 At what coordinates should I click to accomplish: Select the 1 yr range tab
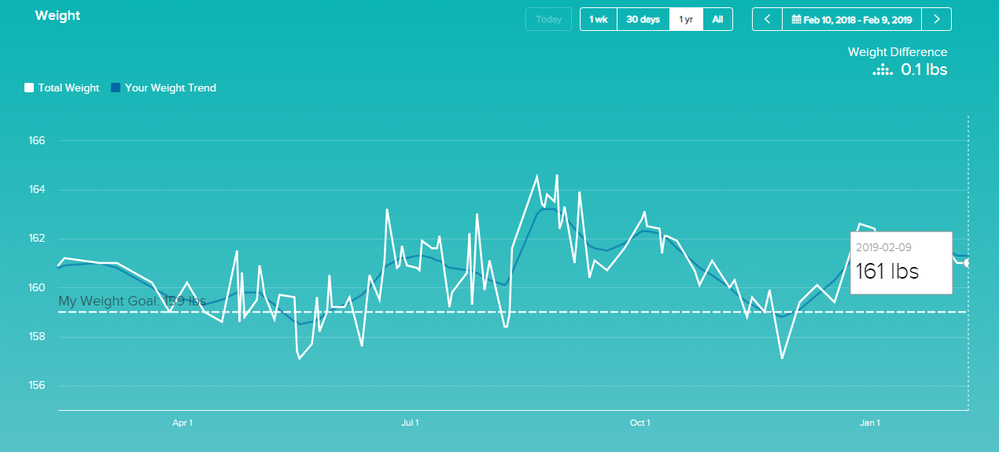click(x=686, y=20)
